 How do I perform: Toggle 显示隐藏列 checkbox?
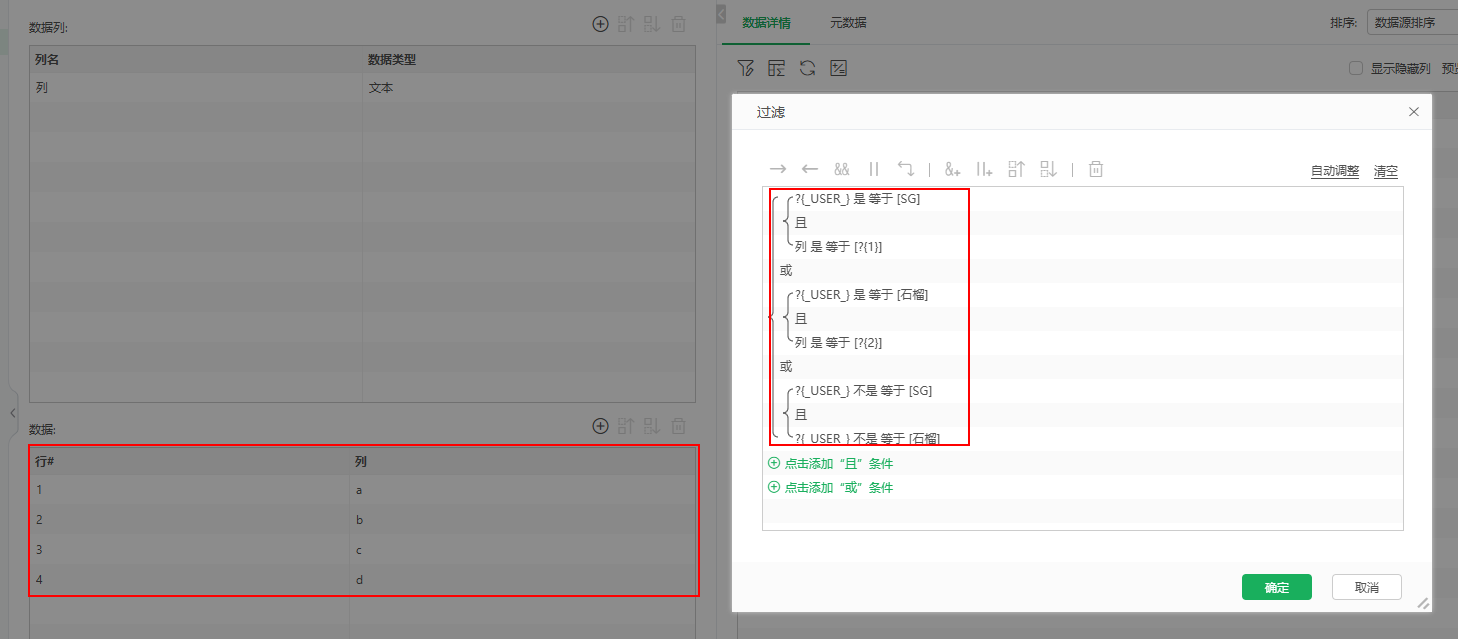tap(1356, 68)
